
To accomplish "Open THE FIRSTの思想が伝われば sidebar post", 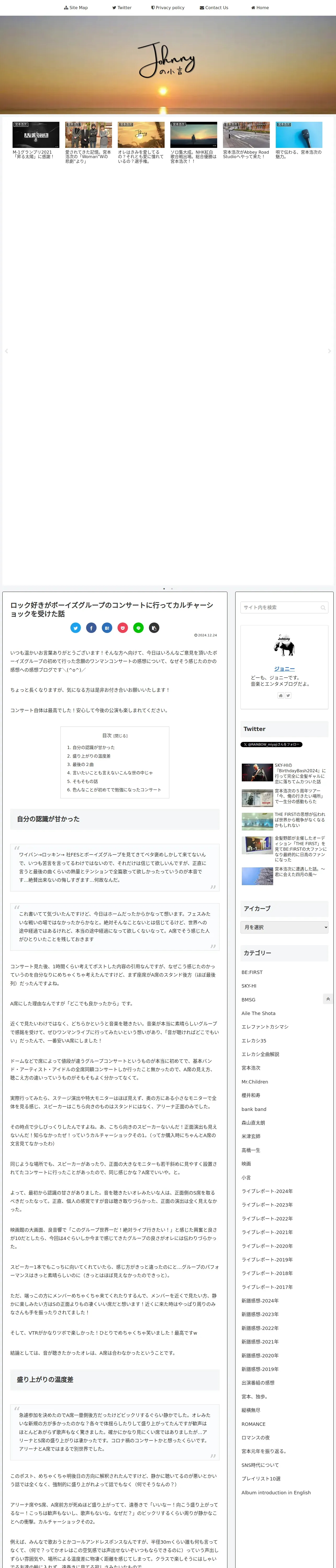I will coord(284,821).
